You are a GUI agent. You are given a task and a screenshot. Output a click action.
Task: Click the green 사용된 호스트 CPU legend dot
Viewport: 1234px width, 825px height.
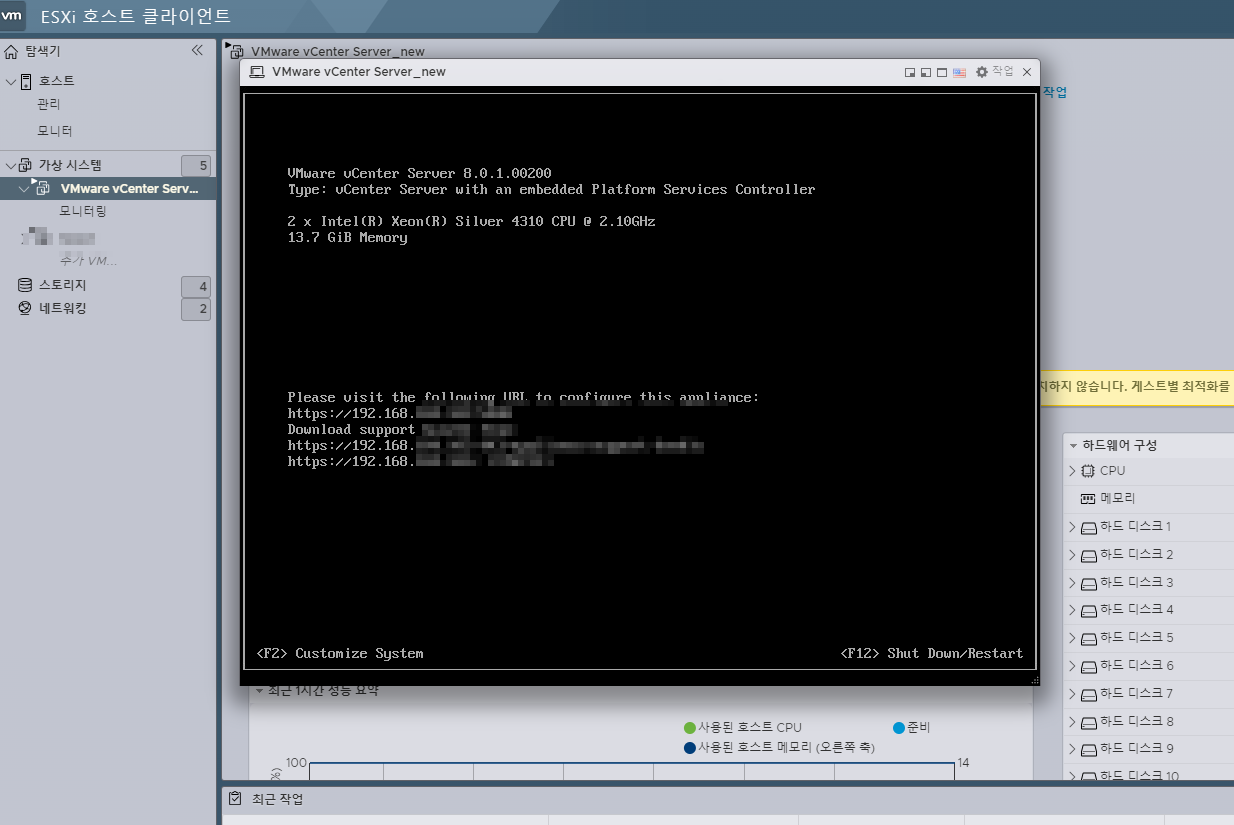(690, 728)
